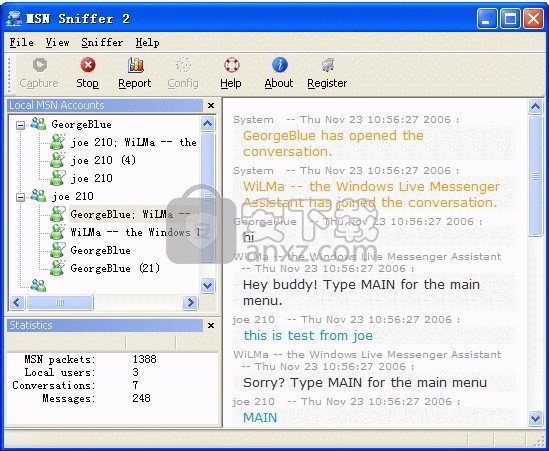549x451 pixels.
Task: Click accounts tree scroll down arrow
Action: point(207,285)
